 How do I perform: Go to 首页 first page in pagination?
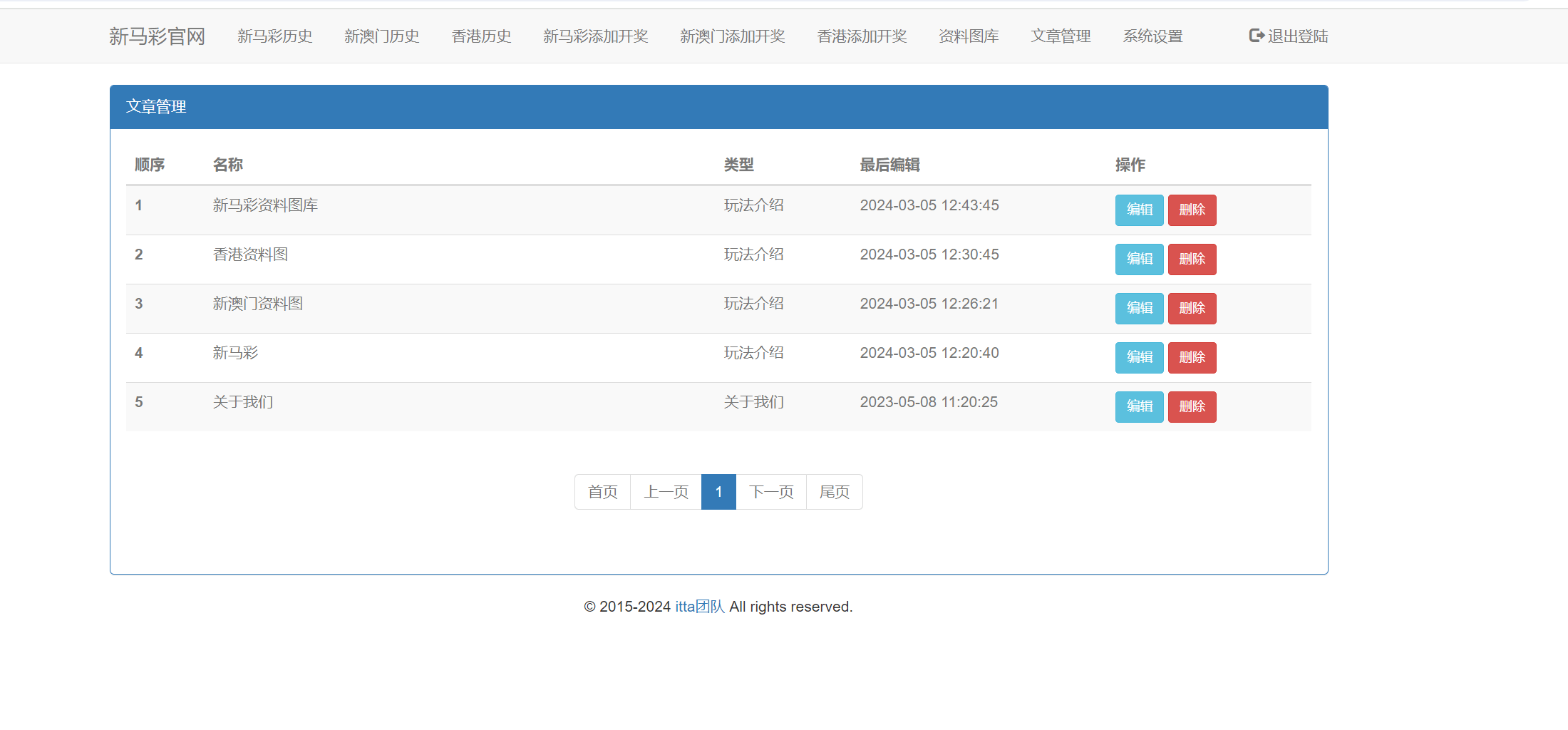[602, 492]
